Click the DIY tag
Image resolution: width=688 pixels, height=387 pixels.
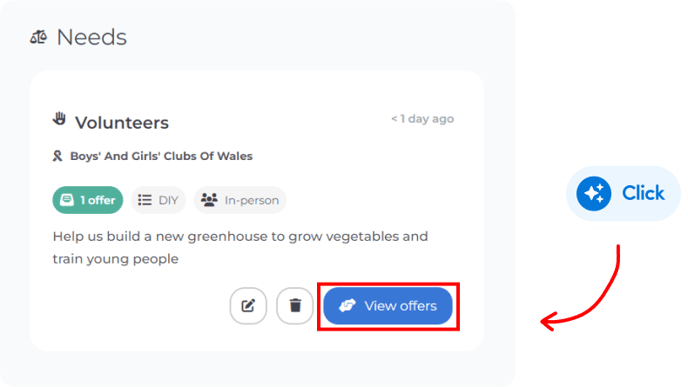158,200
